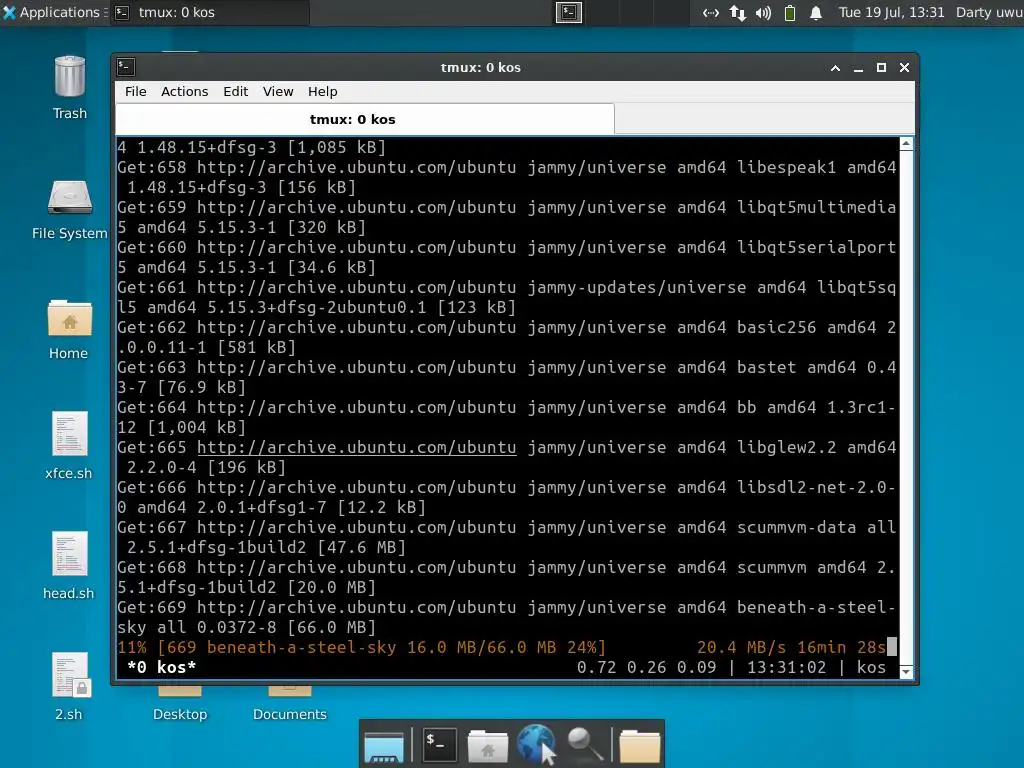The height and width of the screenshot is (768, 1024).
Task: Open the Edit menu of the terminal
Action: [236, 91]
